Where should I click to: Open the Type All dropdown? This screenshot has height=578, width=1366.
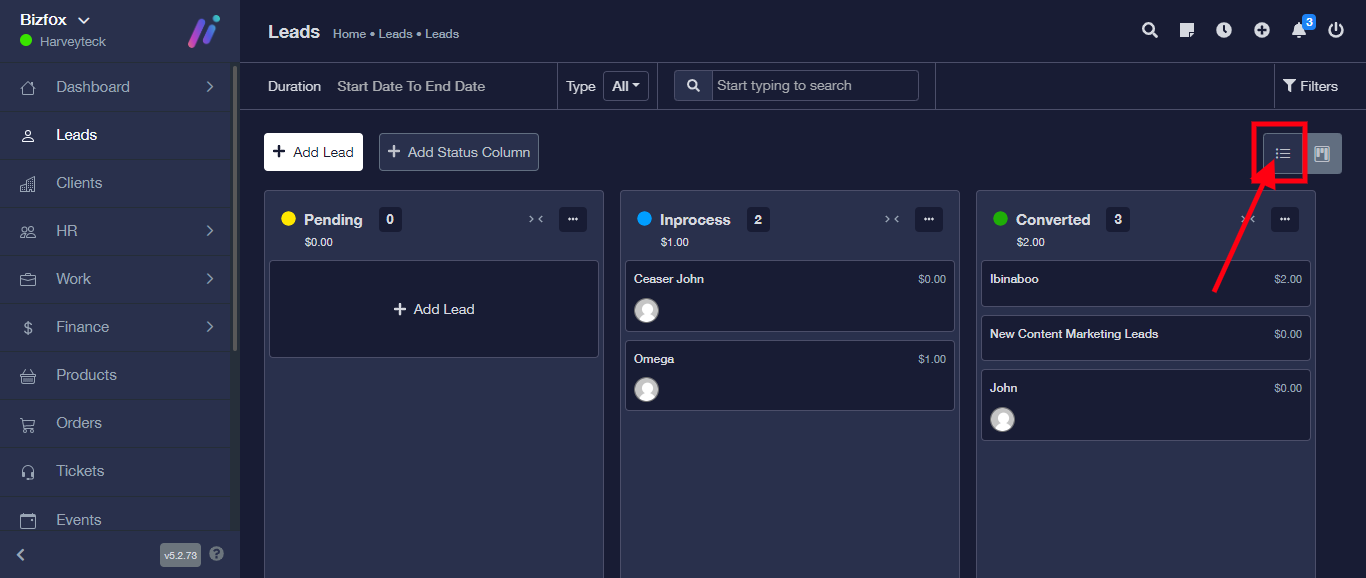pyautogui.click(x=626, y=86)
